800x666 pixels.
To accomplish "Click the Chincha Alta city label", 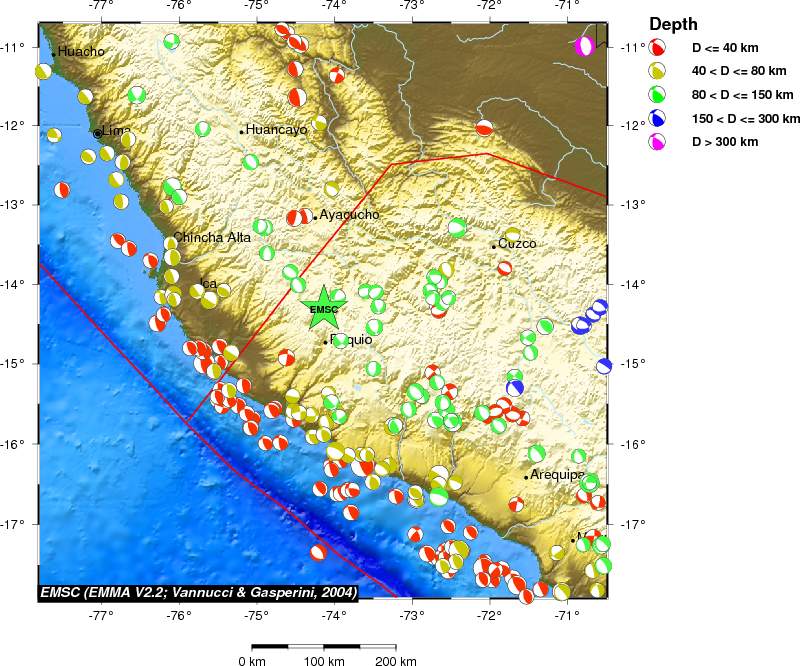I will tap(212, 238).
